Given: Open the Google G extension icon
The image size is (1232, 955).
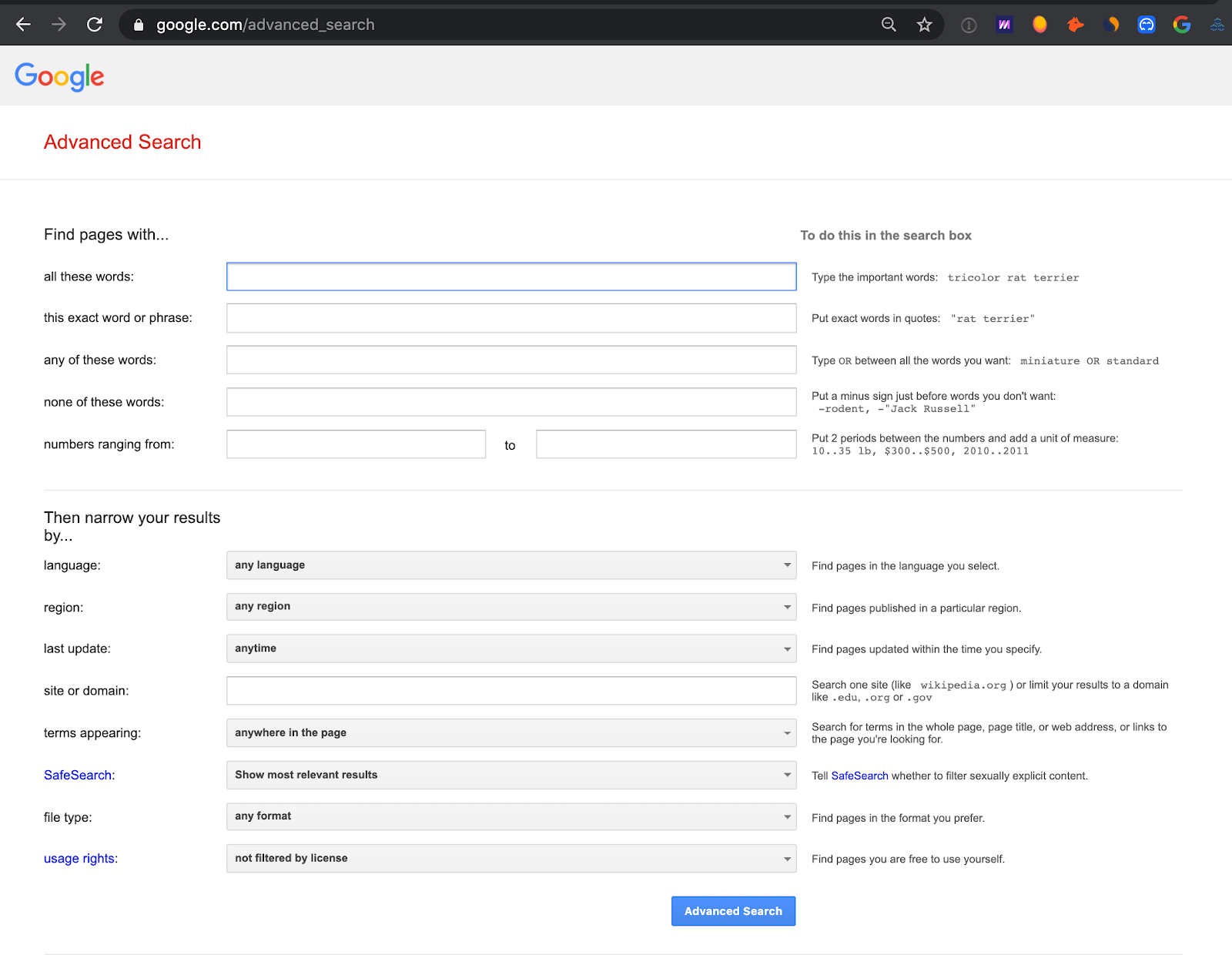Looking at the screenshot, I should (x=1182, y=25).
